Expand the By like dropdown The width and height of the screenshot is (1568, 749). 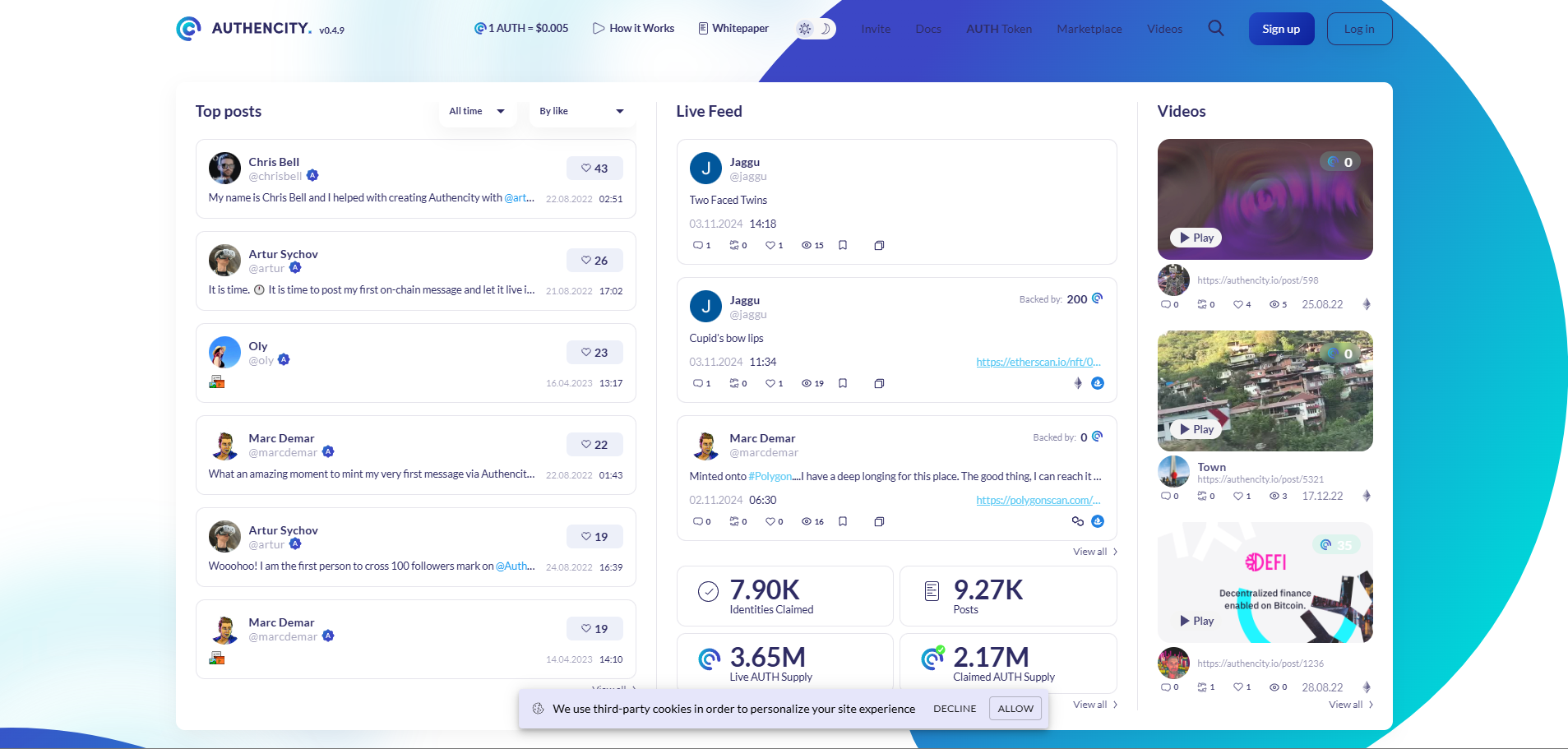tap(581, 111)
